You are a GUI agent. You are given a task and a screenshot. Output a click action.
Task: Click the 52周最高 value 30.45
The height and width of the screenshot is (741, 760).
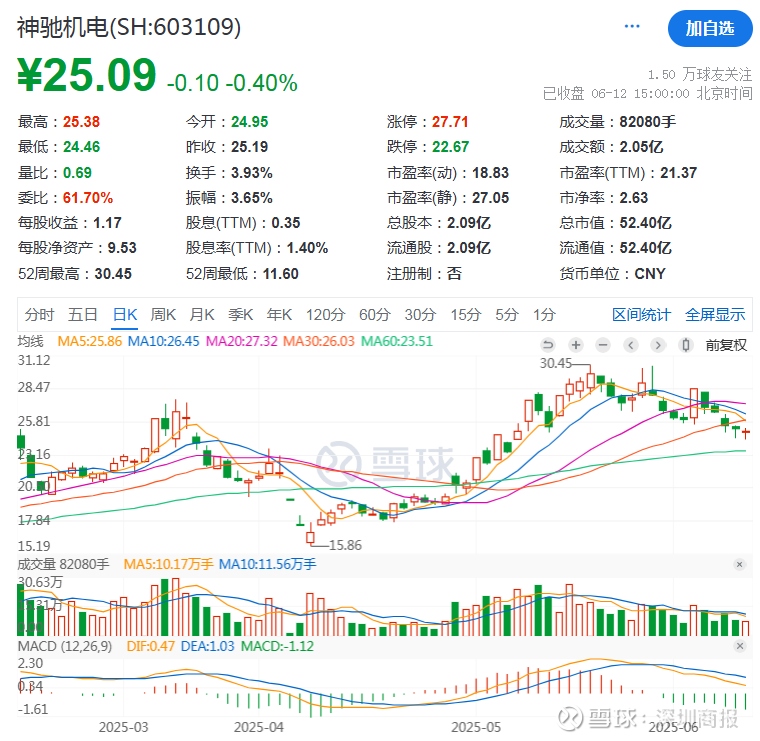[x=113, y=274]
